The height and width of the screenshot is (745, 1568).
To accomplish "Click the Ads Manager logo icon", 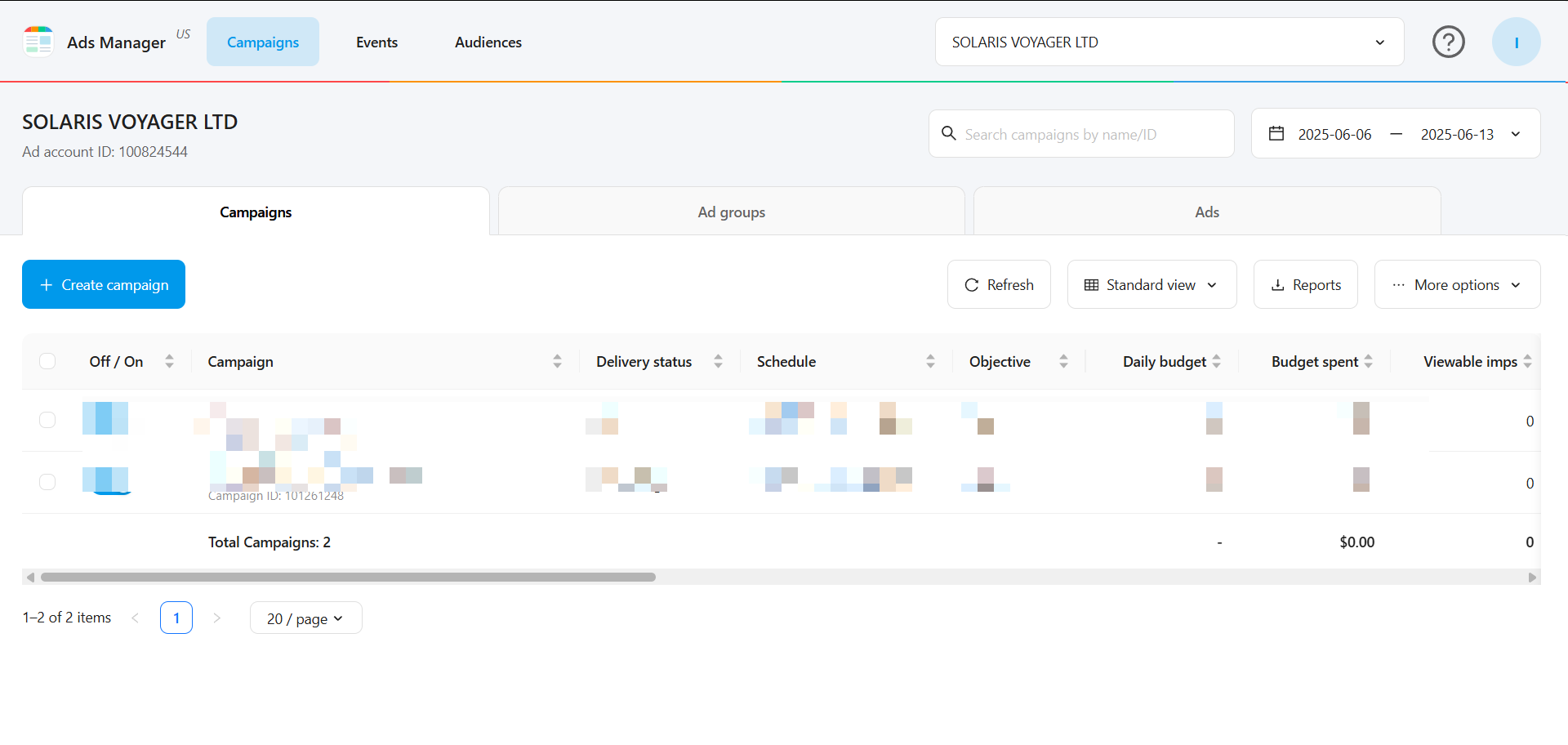I will click(38, 42).
